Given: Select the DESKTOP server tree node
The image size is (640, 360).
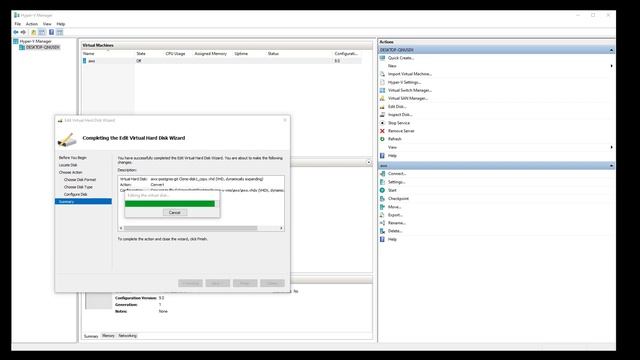Looking at the screenshot, I should pyautogui.click(x=42, y=47).
